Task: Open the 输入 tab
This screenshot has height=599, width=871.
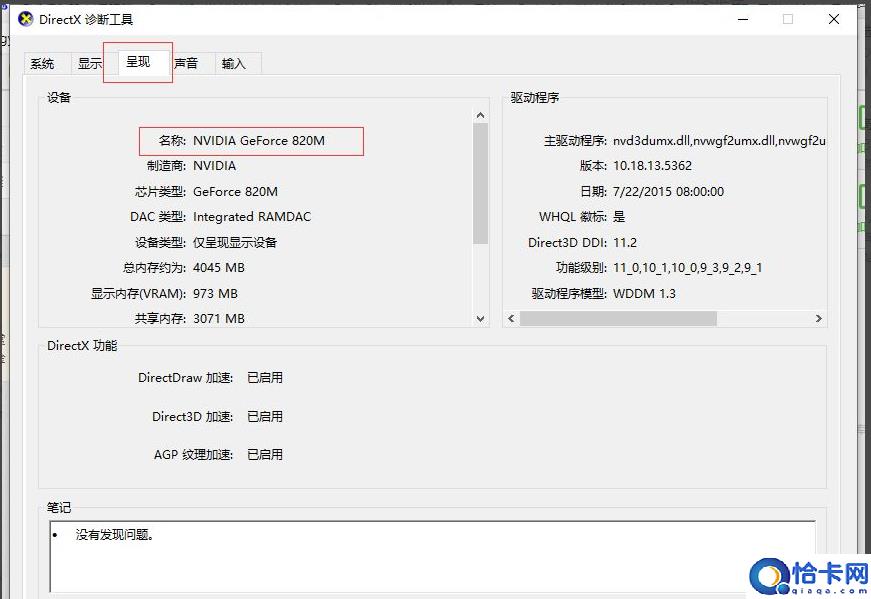Action: click(x=235, y=62)
